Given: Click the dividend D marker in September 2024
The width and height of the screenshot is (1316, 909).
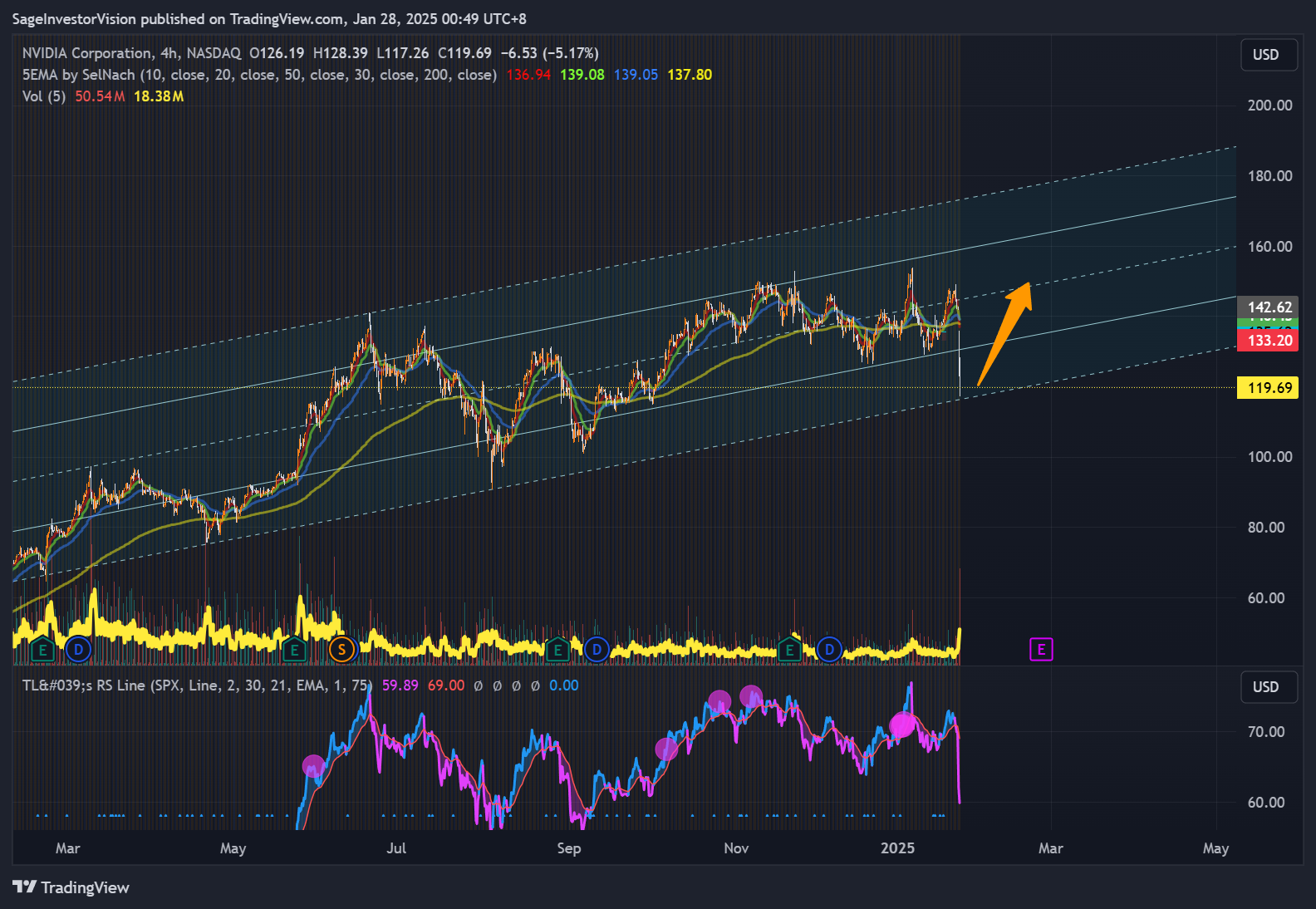Looking at the screenshot, I should pyautogui.click(x=597, y=650).
